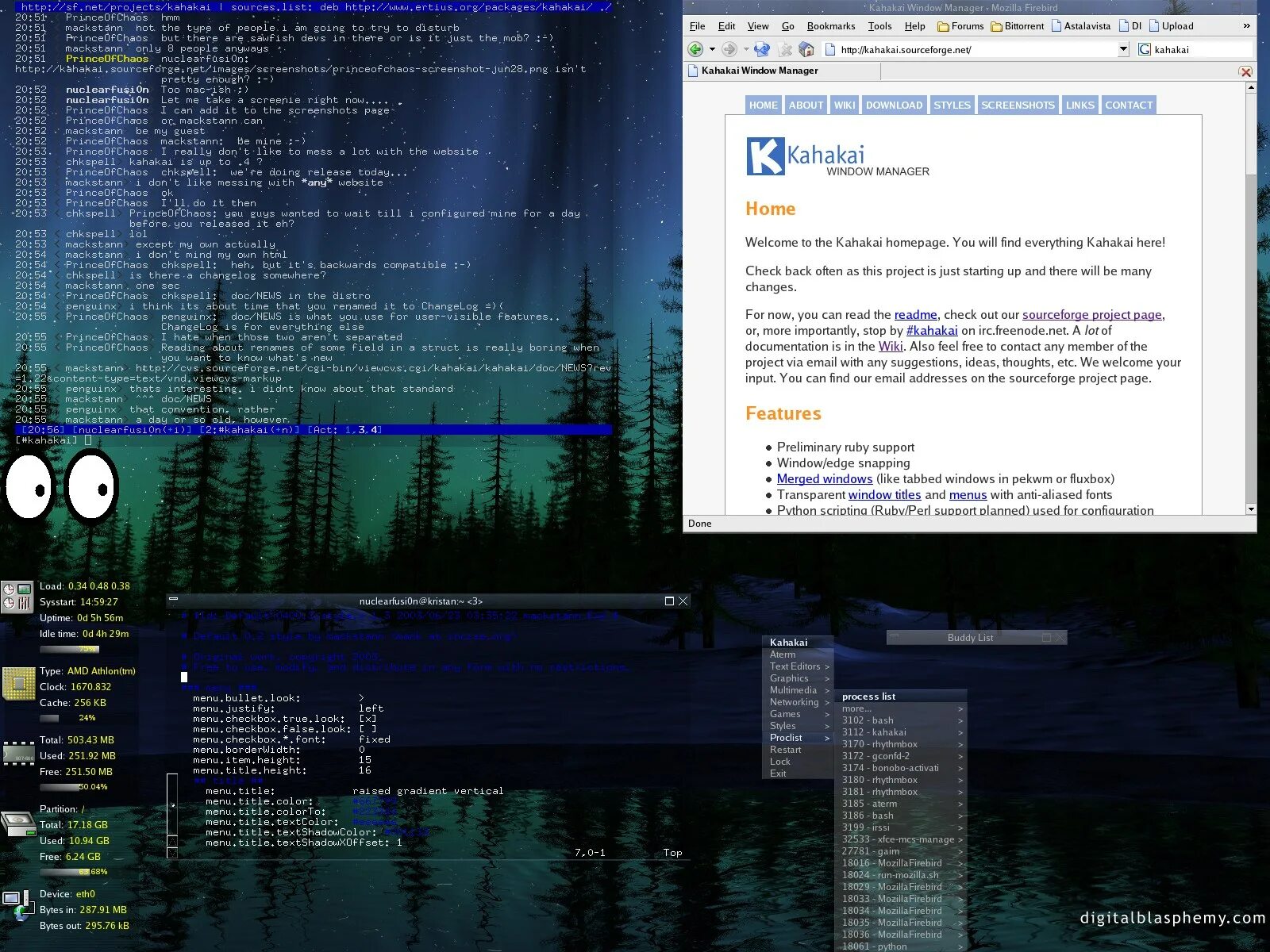Click the 63.68% disk usage bar
This screenshot has height=952, width=1270.
tap(74, 872)
